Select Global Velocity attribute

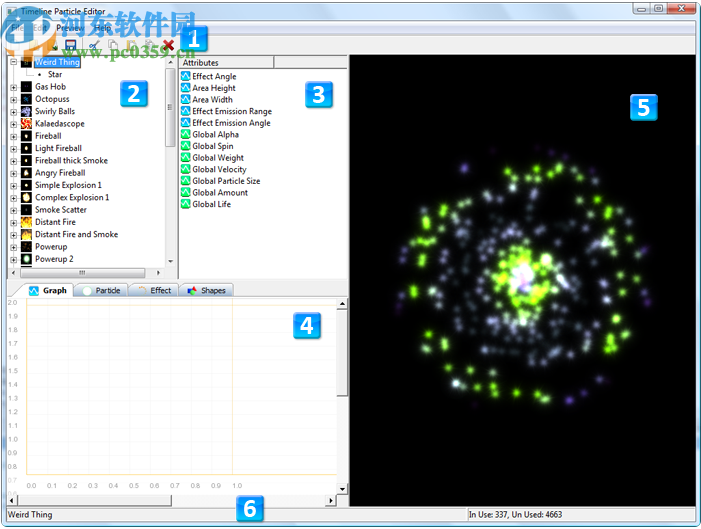click(219, 169)
